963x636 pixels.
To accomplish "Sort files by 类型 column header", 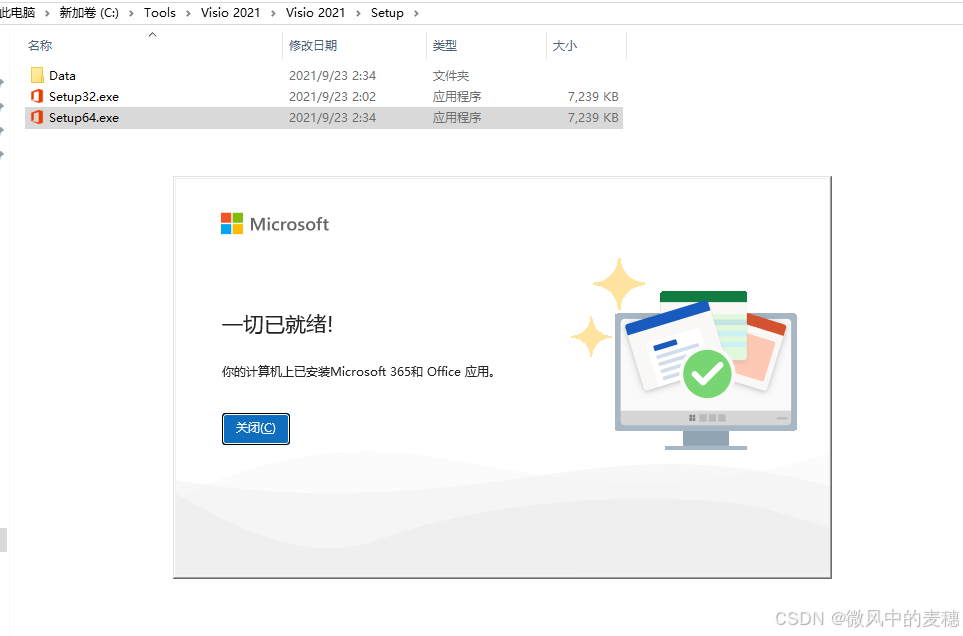I will tap(445, 45).
